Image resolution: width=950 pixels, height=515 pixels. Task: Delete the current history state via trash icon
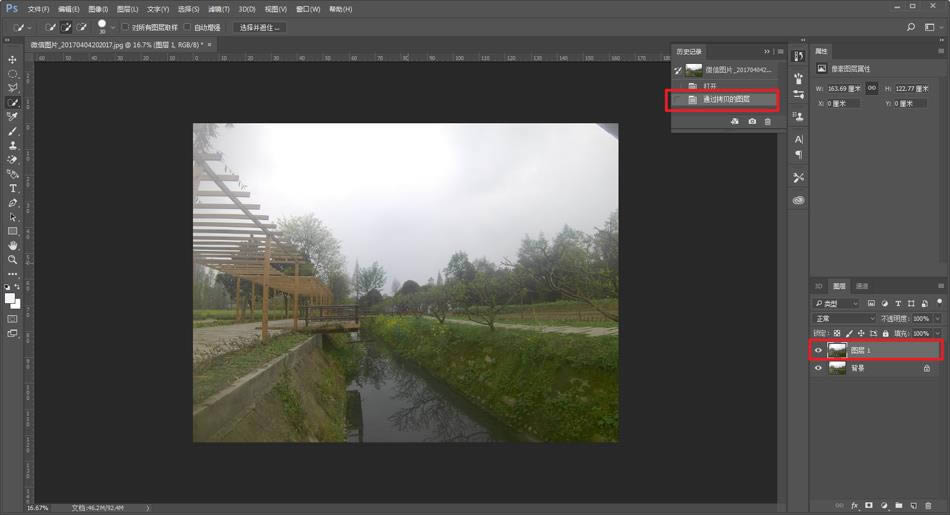tap(768, 121)
